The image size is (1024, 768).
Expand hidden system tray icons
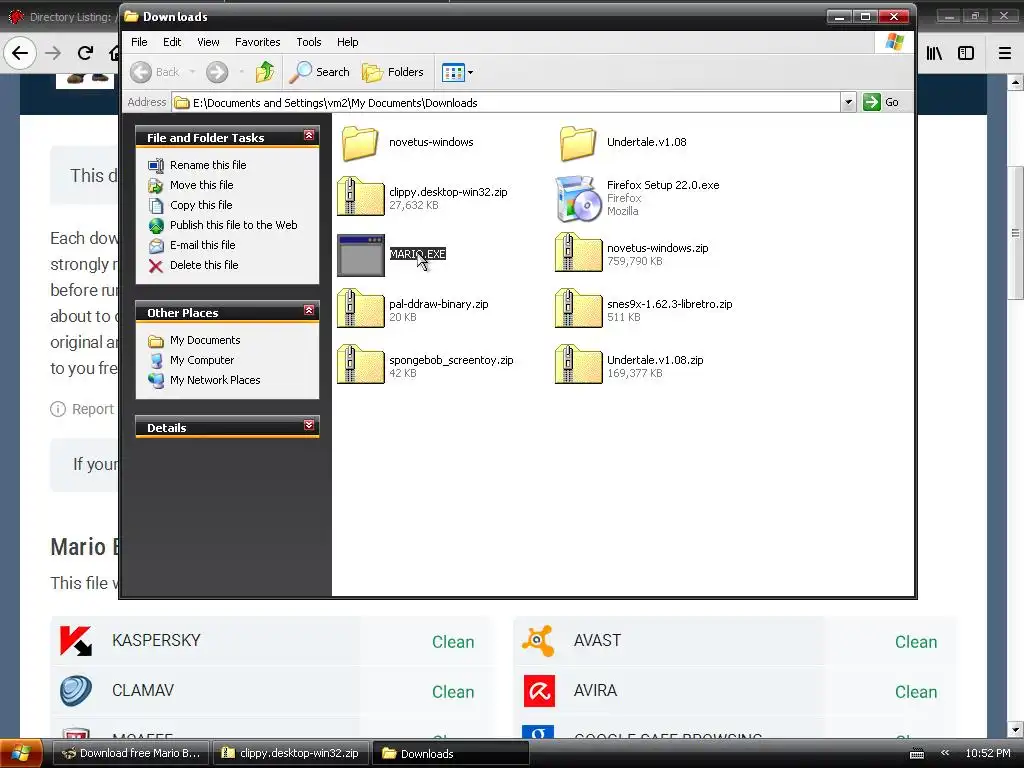pos(944,753)
